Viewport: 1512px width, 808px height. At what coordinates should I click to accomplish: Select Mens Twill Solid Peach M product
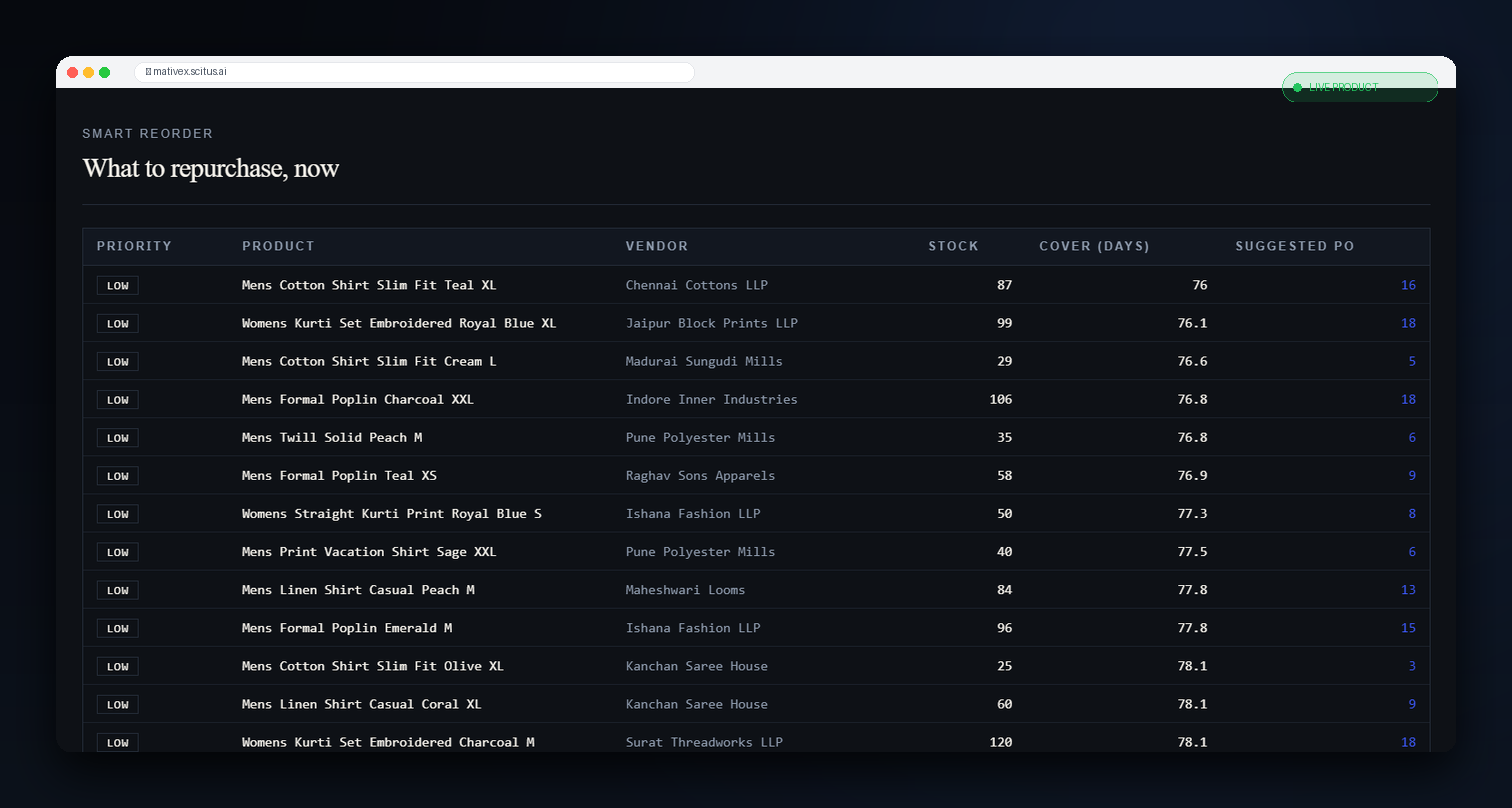tap(332, 437)
